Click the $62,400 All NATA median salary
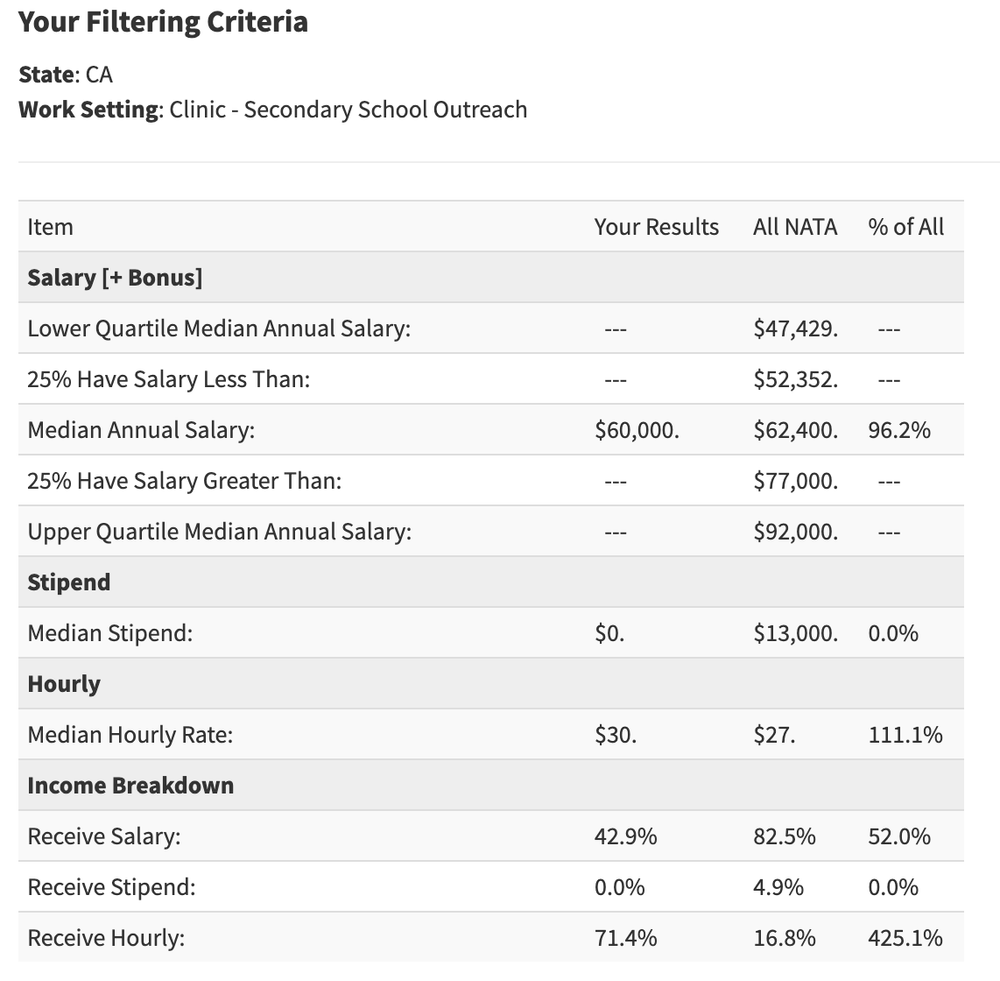Image resolution: width=1000 pixels, height=981 pixels. [x=796, y=430]
